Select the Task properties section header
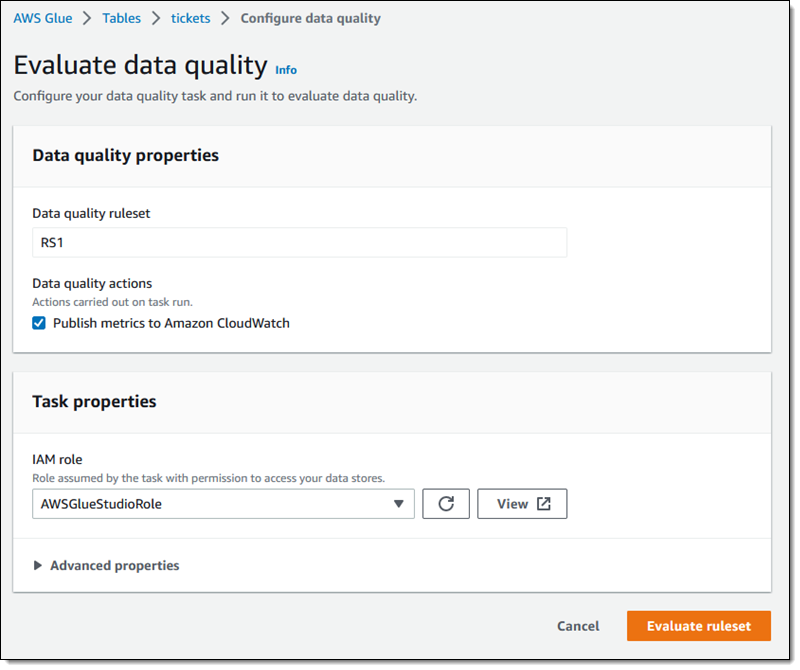Image resolution: width=800 pixels, height=670 pixels. [x=94, y=401]
